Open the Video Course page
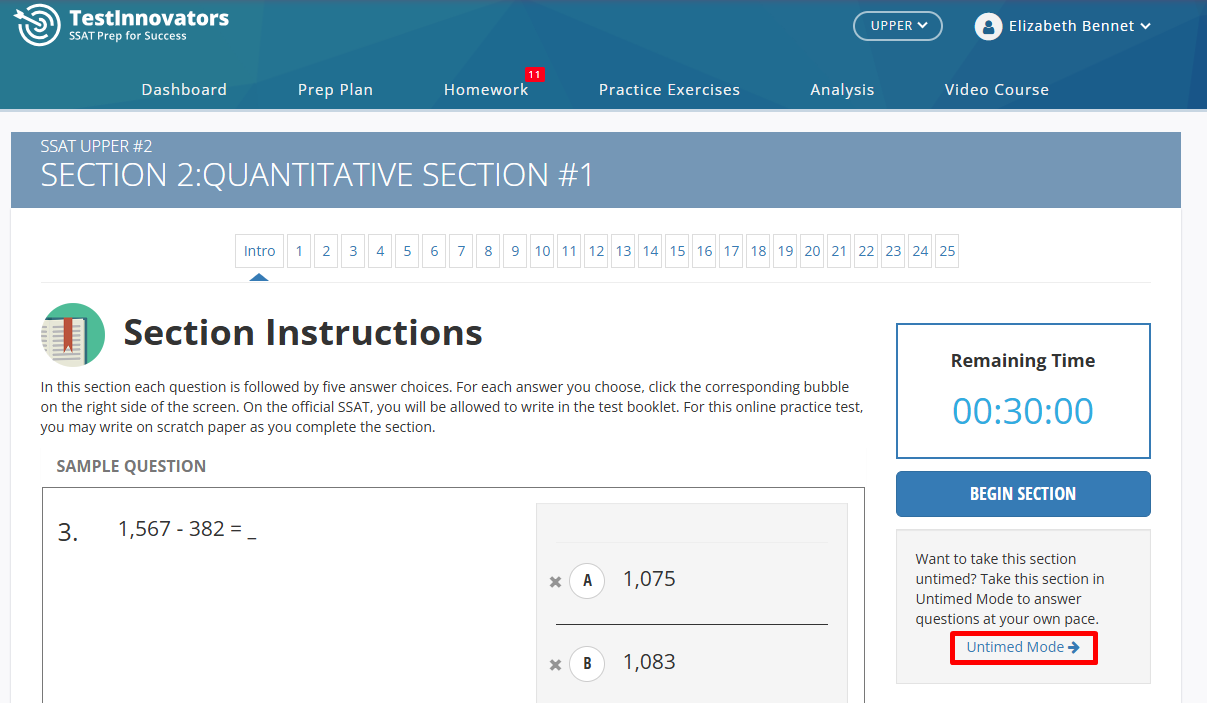This screenshot has height=703, width=1207. (996, 90)
